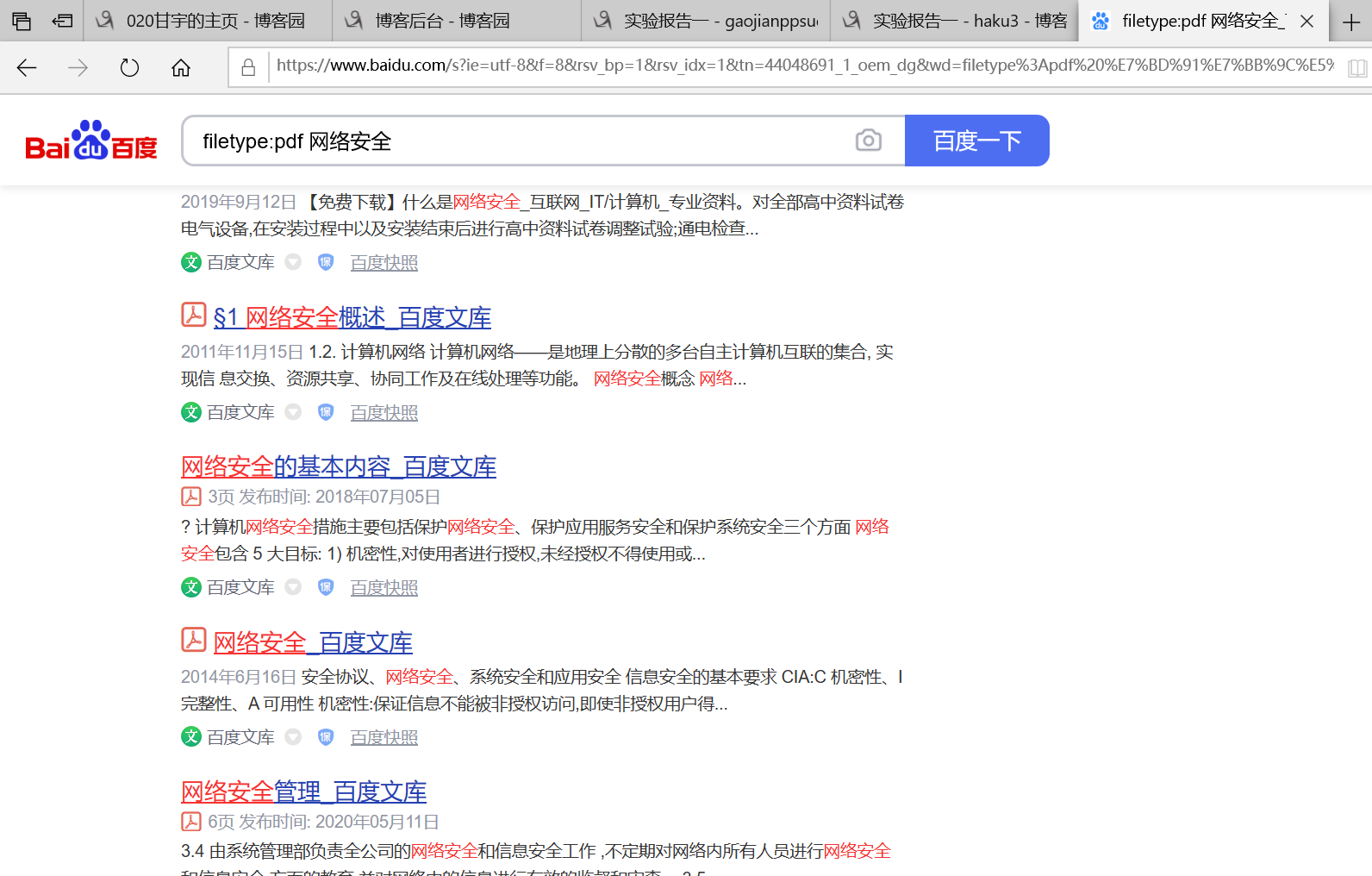Image resolution: width=1372 pixels, height=876 pixels.
Task: Expand the source dropdown under the 2019年9月12日 result
Action: point(293,262)
